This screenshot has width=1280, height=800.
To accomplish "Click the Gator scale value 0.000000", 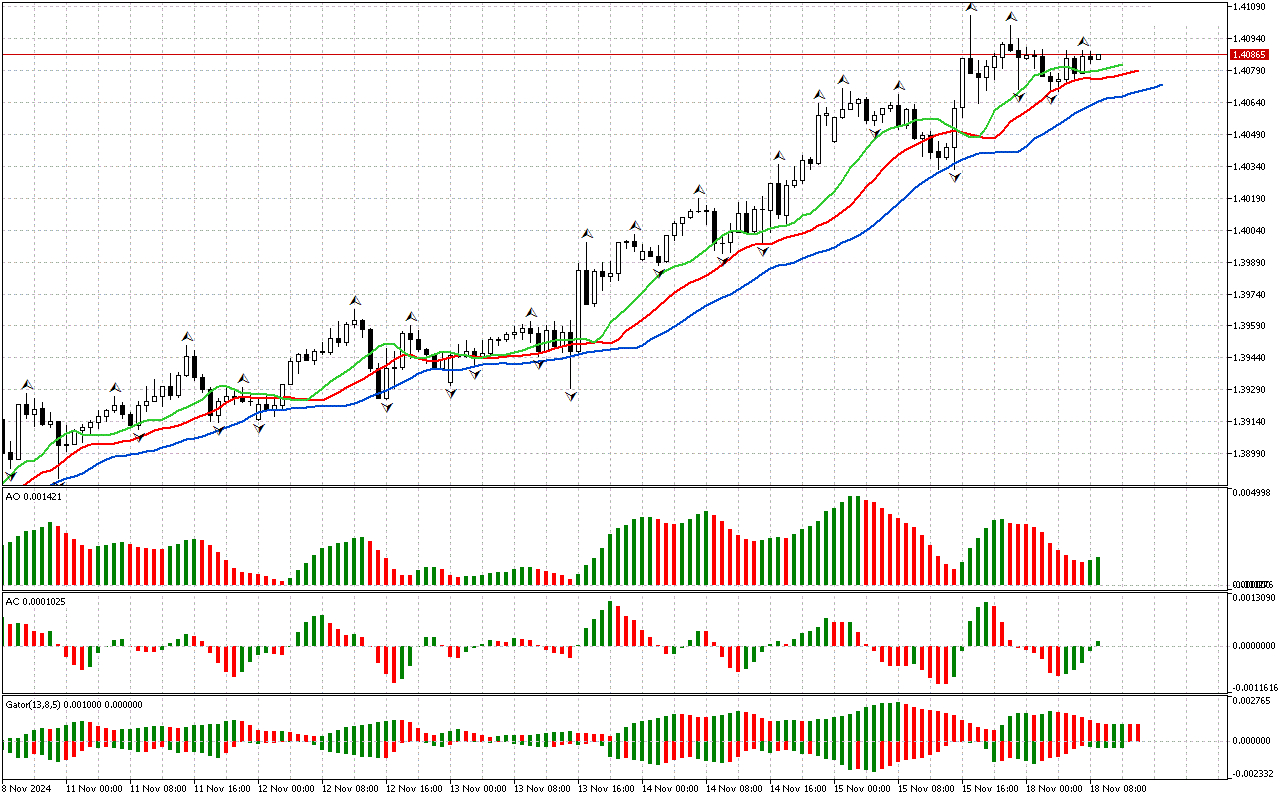I will pos(1252,741).
